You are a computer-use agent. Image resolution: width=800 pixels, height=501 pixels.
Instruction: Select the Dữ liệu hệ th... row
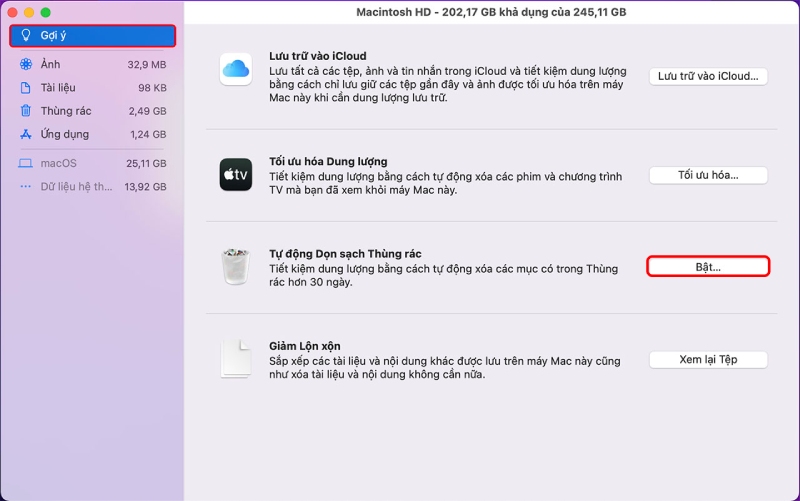tap(92, 187)
